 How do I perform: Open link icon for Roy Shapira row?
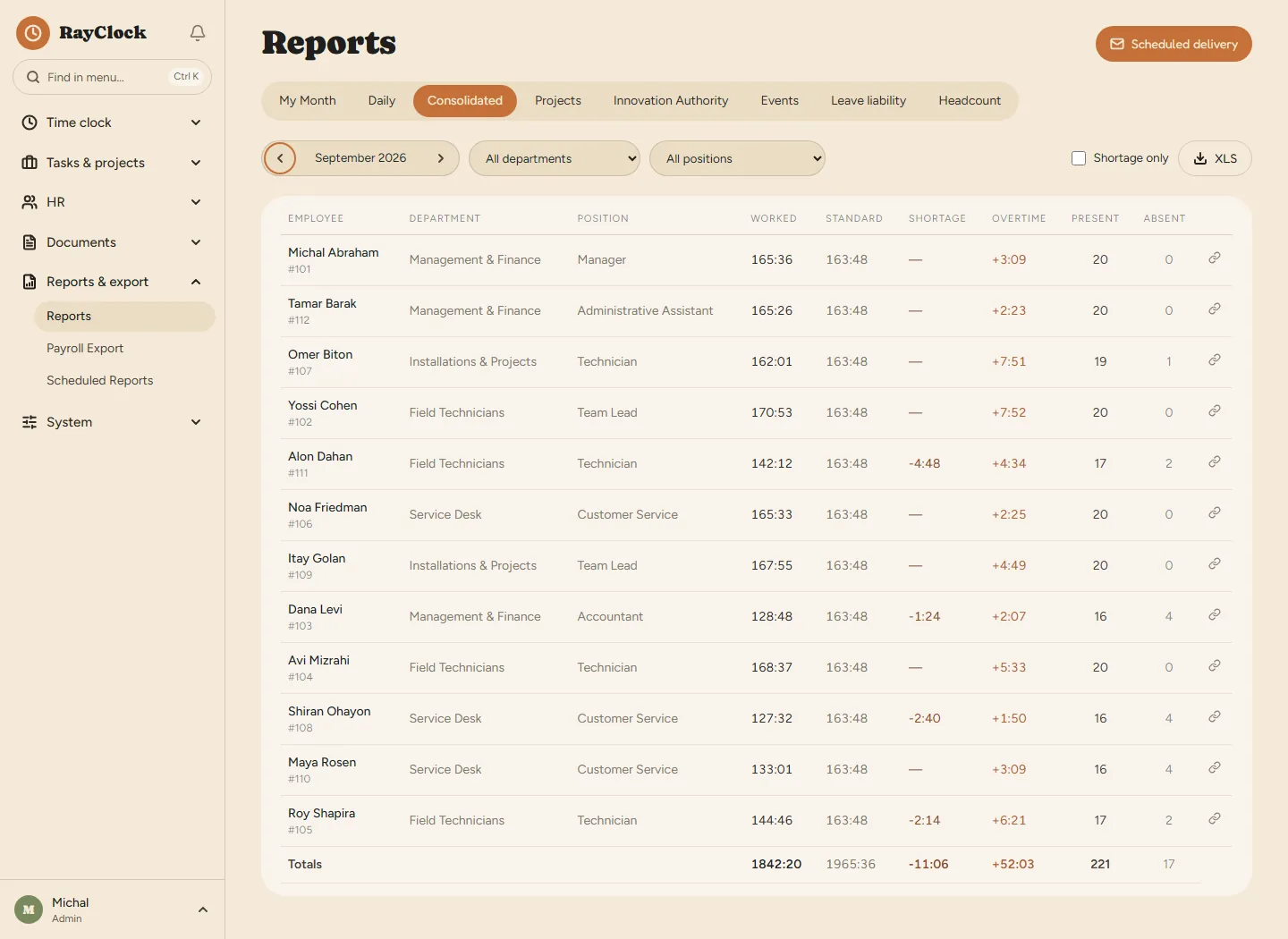pyautogui.click(x=1215, y=819)
